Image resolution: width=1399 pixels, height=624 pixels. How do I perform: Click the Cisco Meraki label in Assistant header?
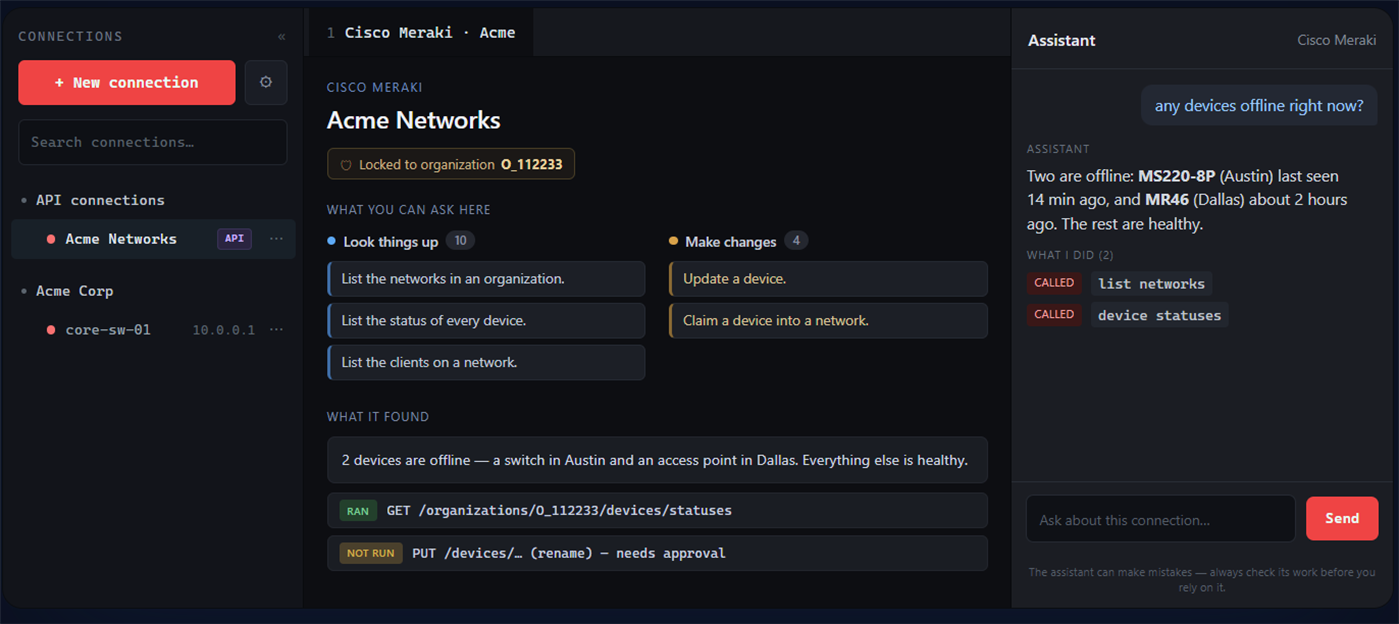click(x=1336, y=40)
